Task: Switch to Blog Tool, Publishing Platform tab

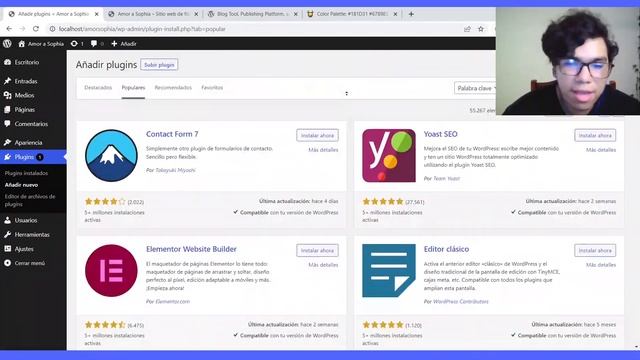Action: coord(252,14)
